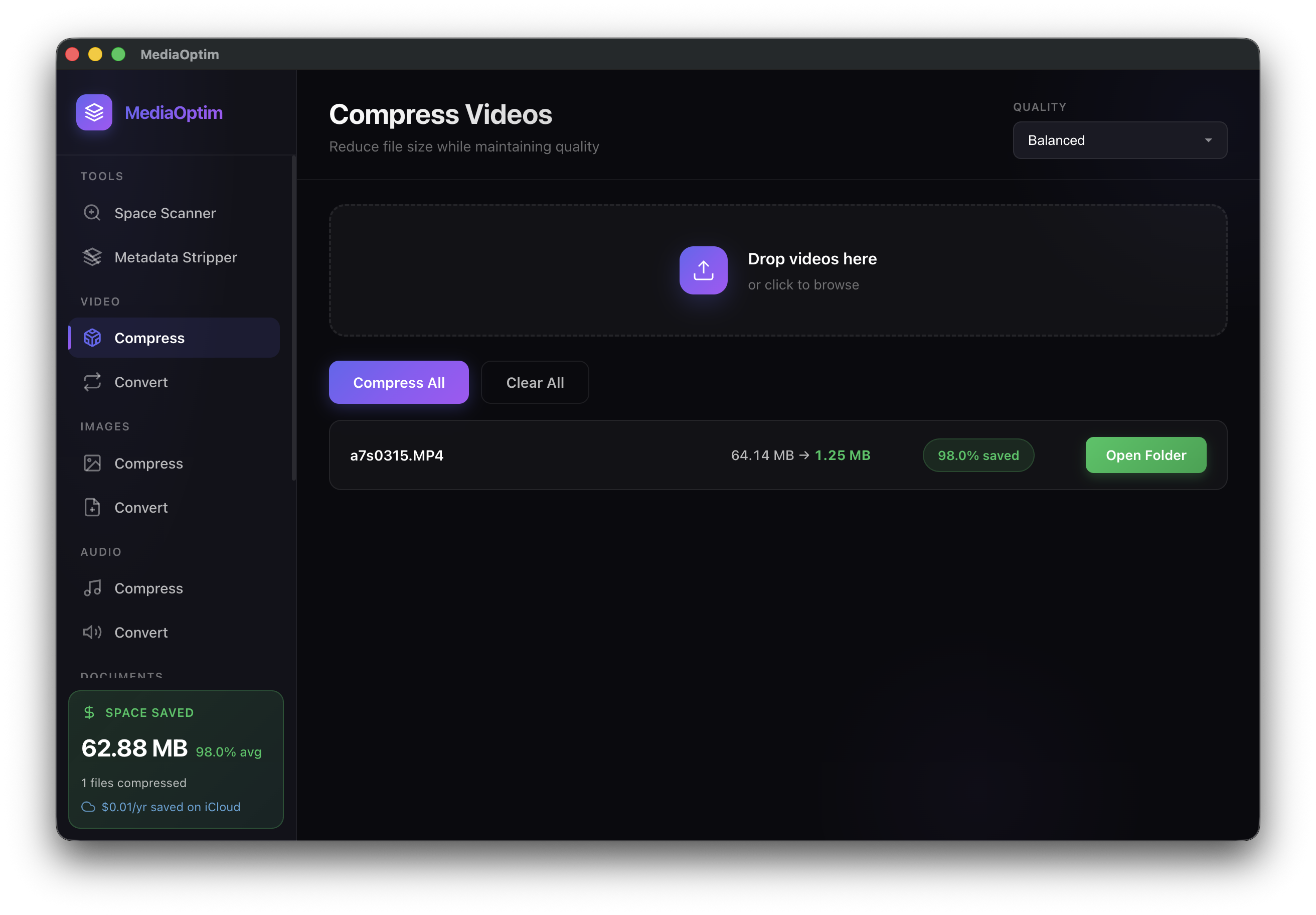The height and width of the screenshot is (915, 1316).
Task: Click the audio Compress music-note icon
Action: (x=93, y=587)
